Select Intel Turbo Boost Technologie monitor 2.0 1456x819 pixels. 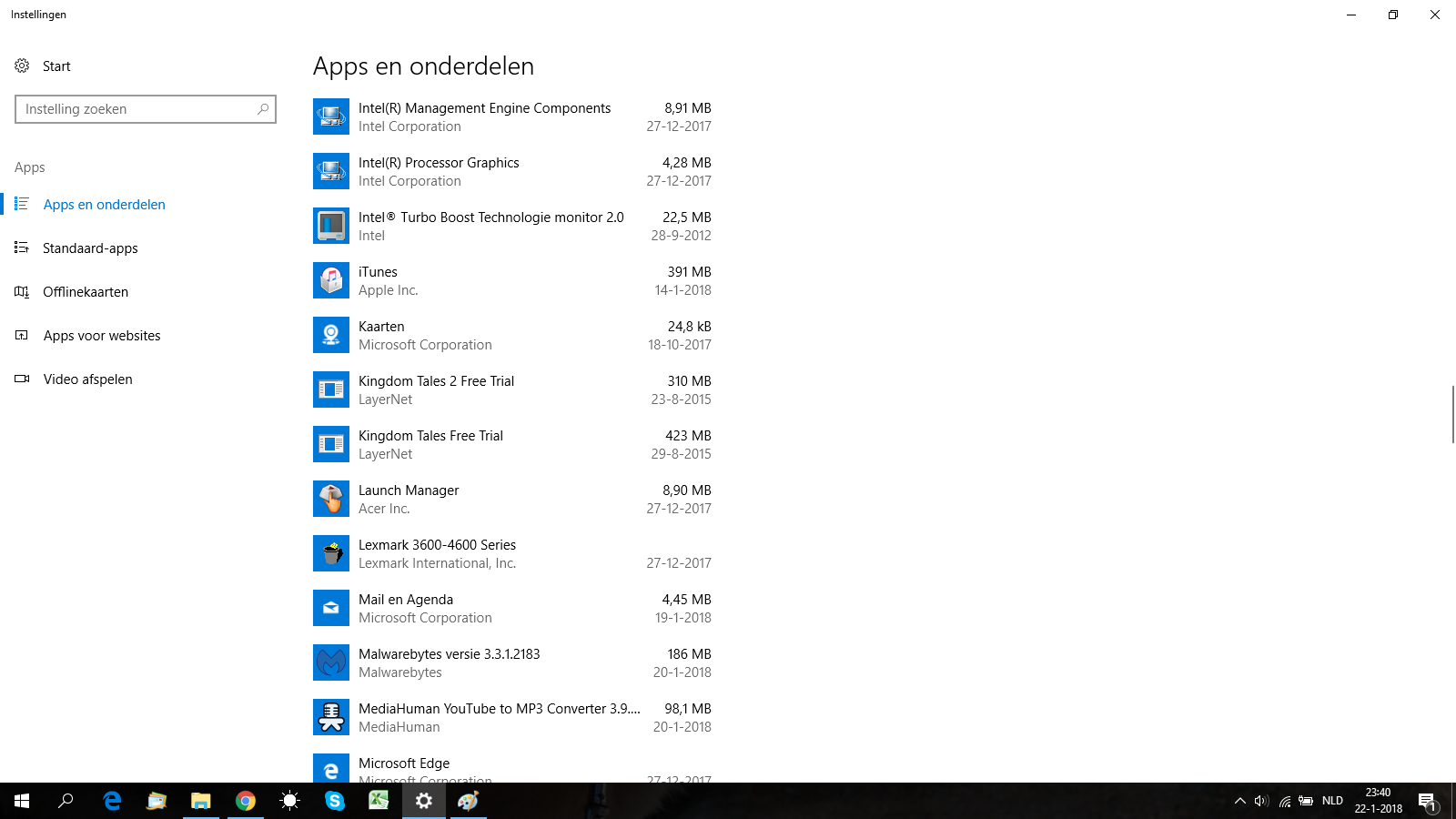point(491,217)
